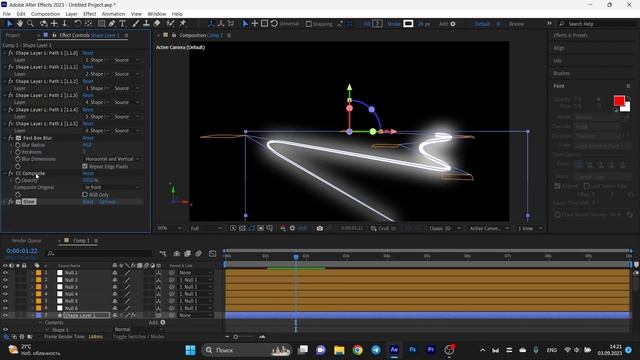
Task: Reset the Fast Box Blur effect
Action: (x=88, y=138)
